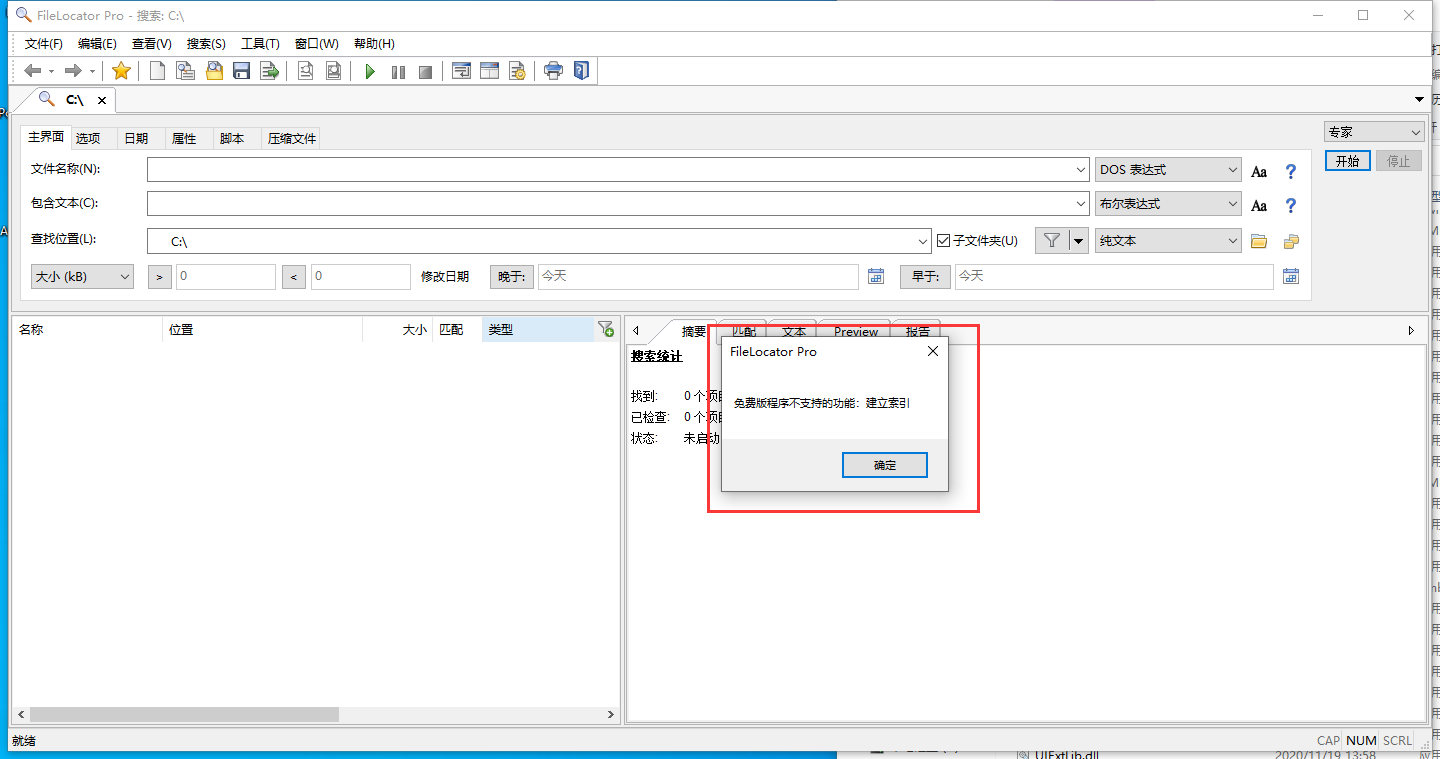This screenshot has height=759, width=1440.
Task: Close the C:\ search tab
Action: 102,100
